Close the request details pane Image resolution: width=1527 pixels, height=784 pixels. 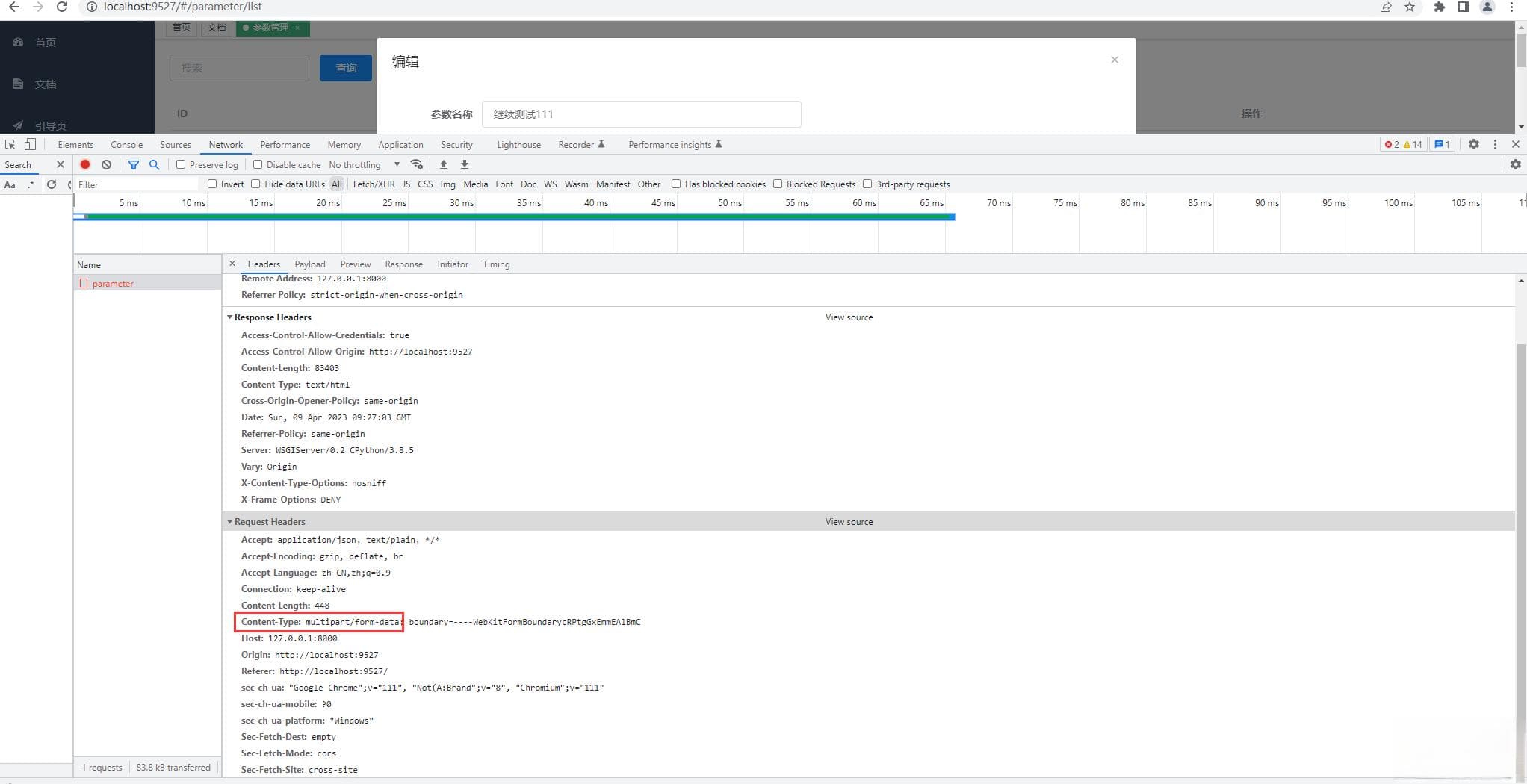pyautogui.click(x=232, y=264)
